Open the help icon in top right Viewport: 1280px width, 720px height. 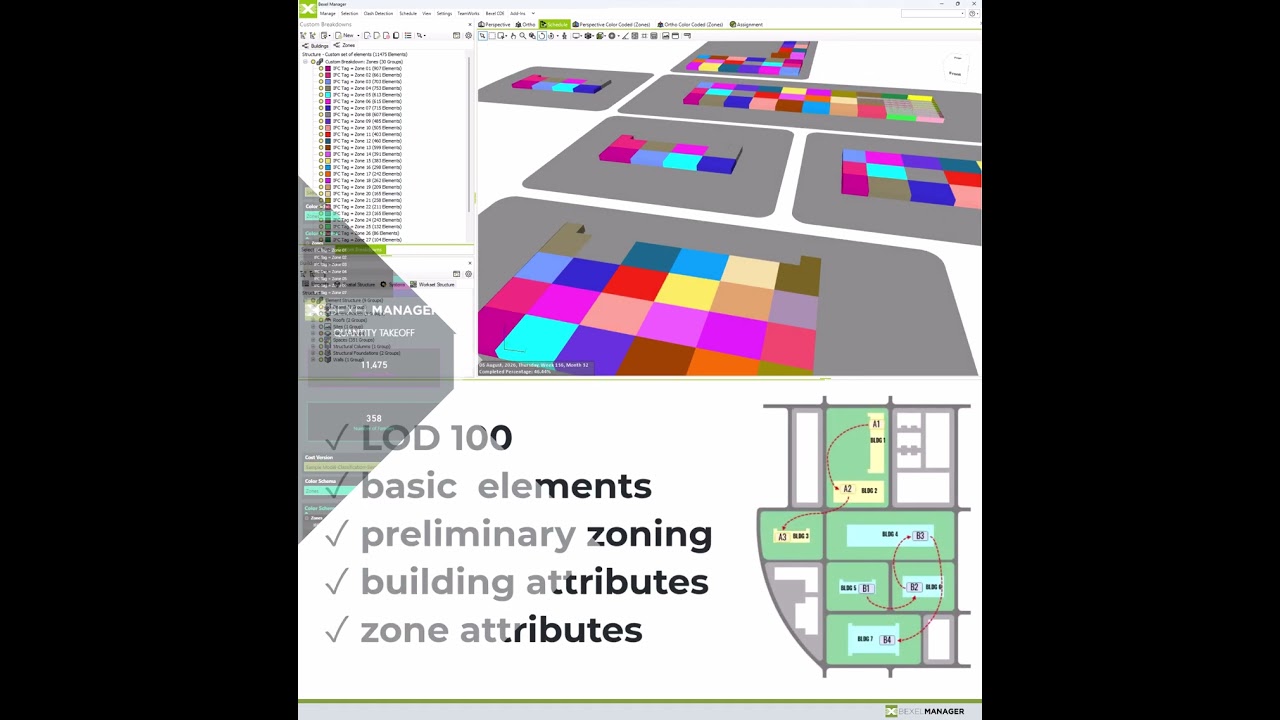(972, 13)
